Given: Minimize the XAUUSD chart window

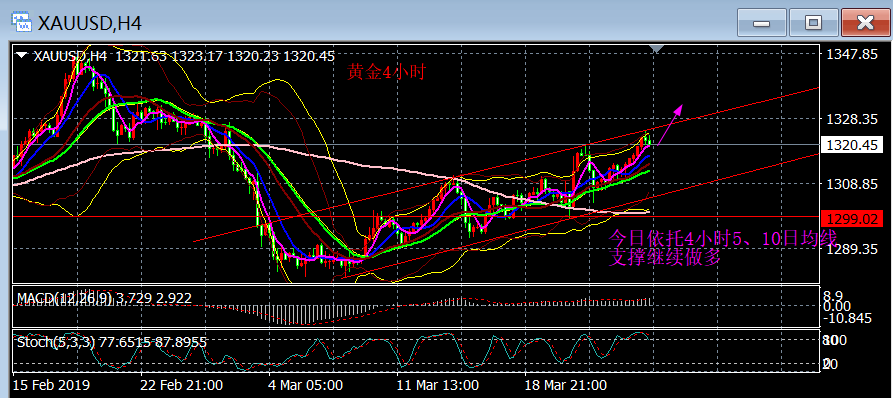Looking at the screenshot, I should tap(761, 23).
